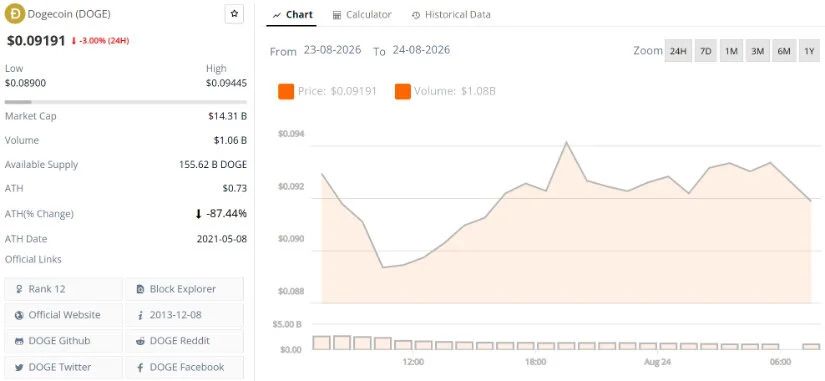825x381 pixels.
Task: Switch to the Chart tab
Action: (292, 15)
